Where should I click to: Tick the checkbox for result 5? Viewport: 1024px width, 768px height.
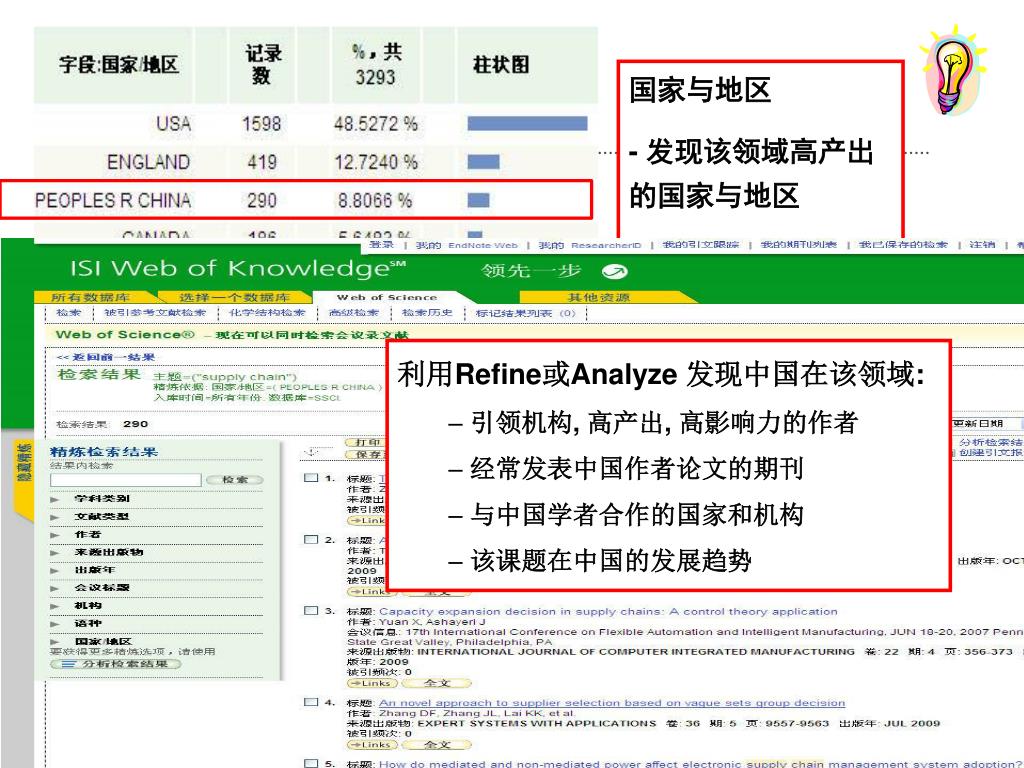click(x=312, y=763)
